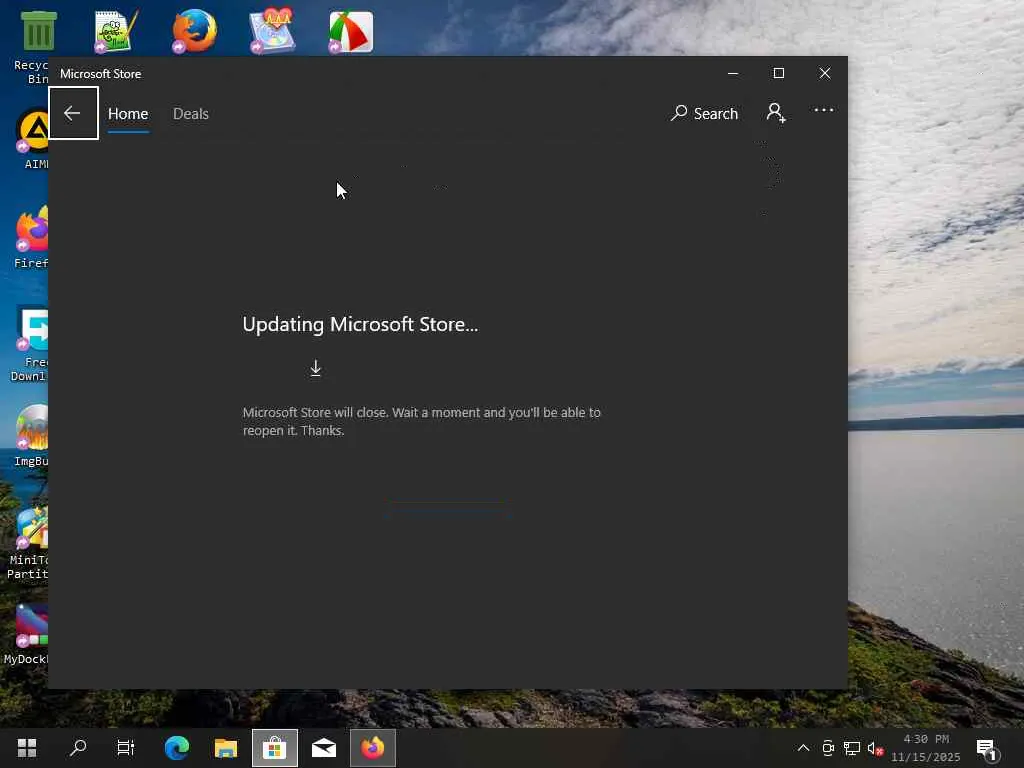Show hidden system tray icons
Image resolution: width=1024 pixels, height=768 pixels.
pos(803,748)
